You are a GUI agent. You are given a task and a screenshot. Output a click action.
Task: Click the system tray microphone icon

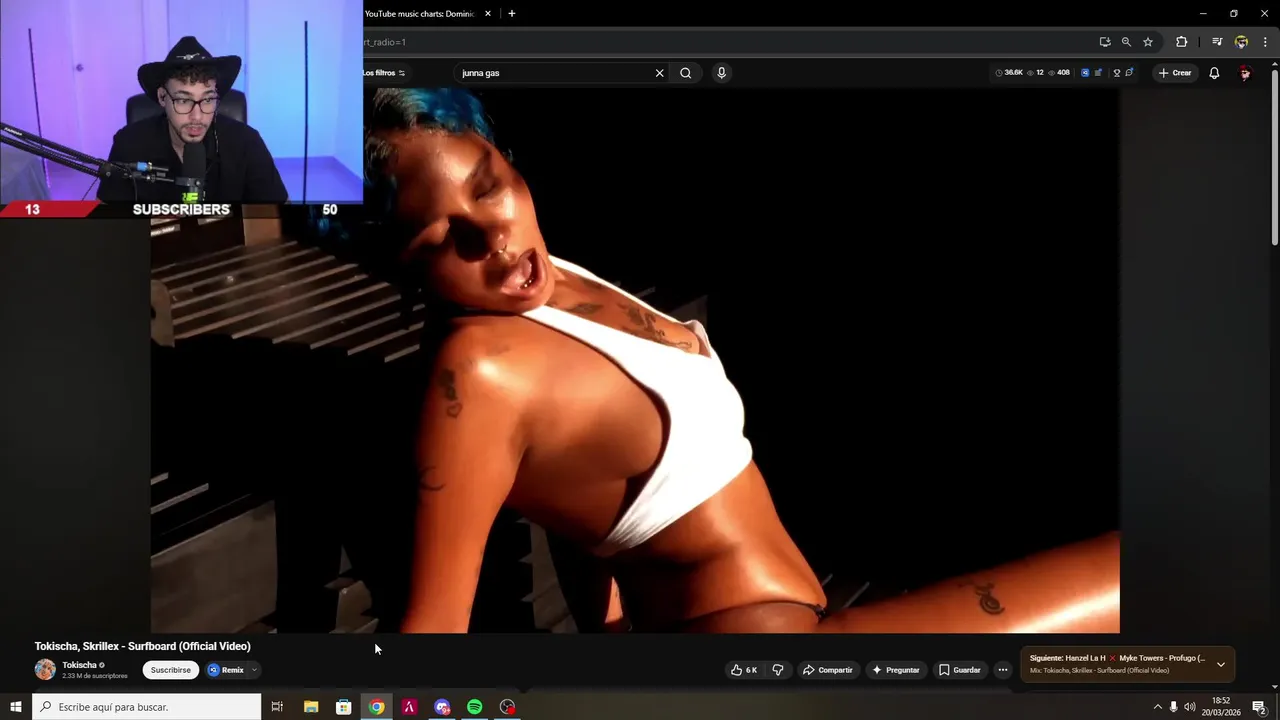(x=1174, y=707)
